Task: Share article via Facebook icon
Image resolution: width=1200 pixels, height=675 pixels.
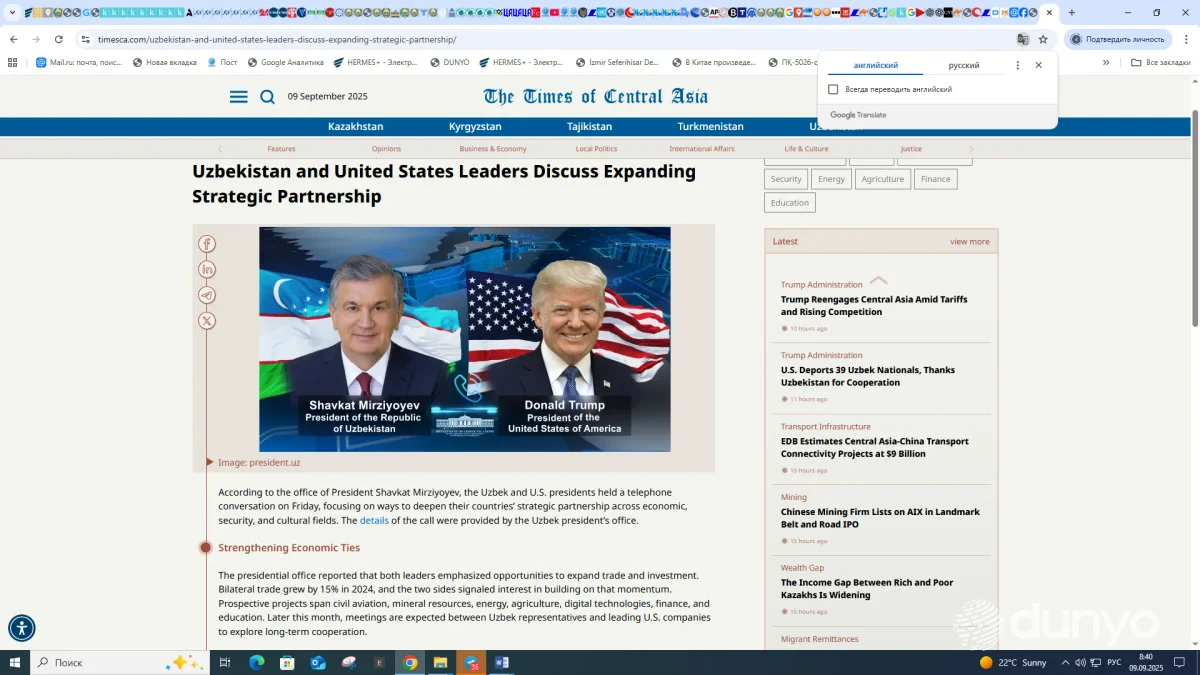Action: [x=207, y=244]
